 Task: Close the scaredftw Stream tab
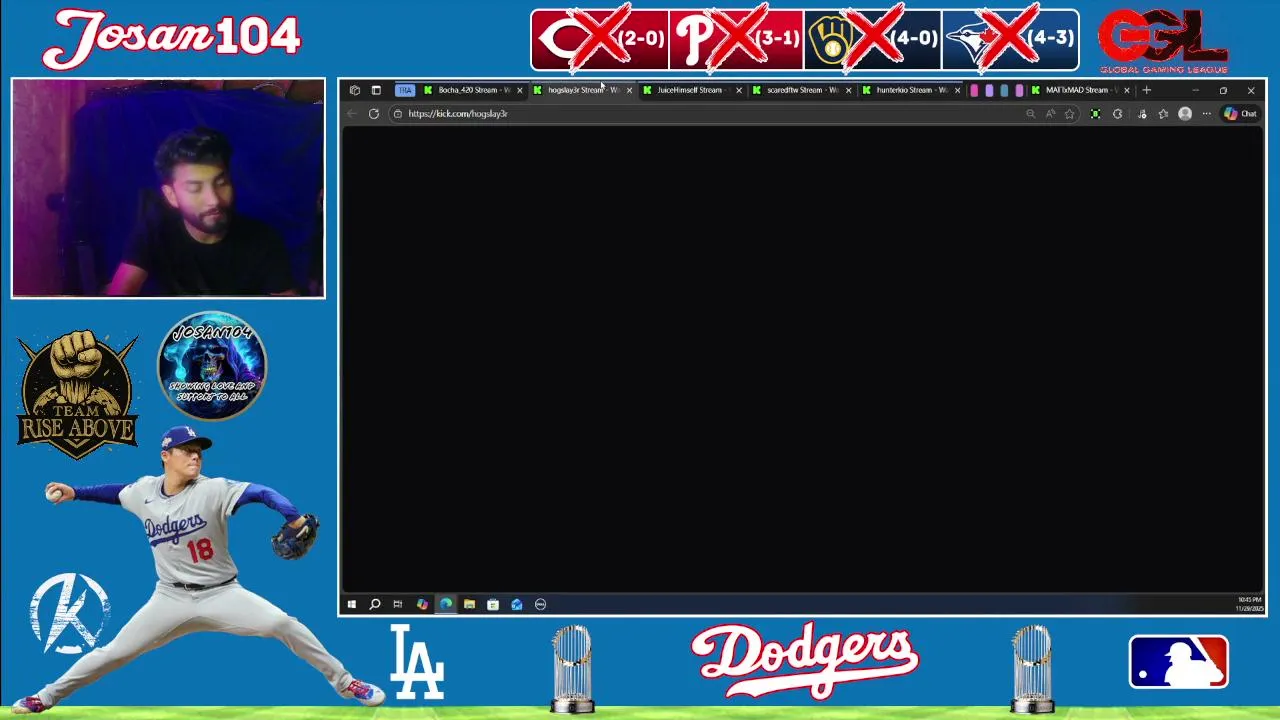[x=848, y=90]
